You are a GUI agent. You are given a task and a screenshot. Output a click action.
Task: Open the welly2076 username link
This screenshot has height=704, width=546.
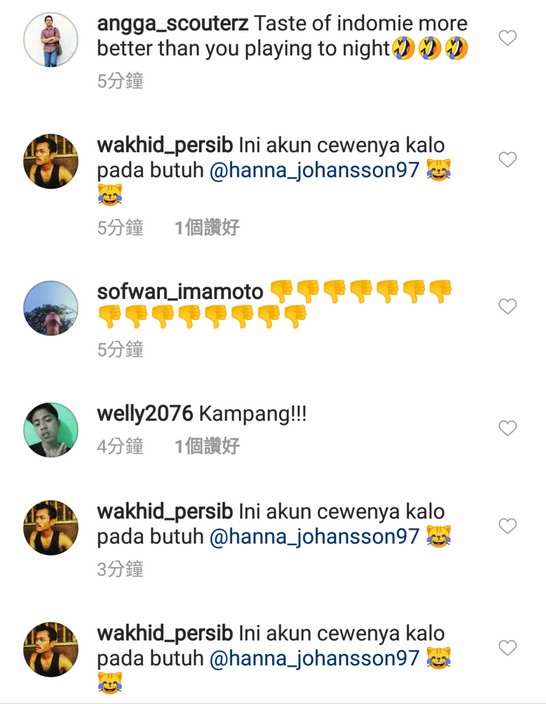145,414
